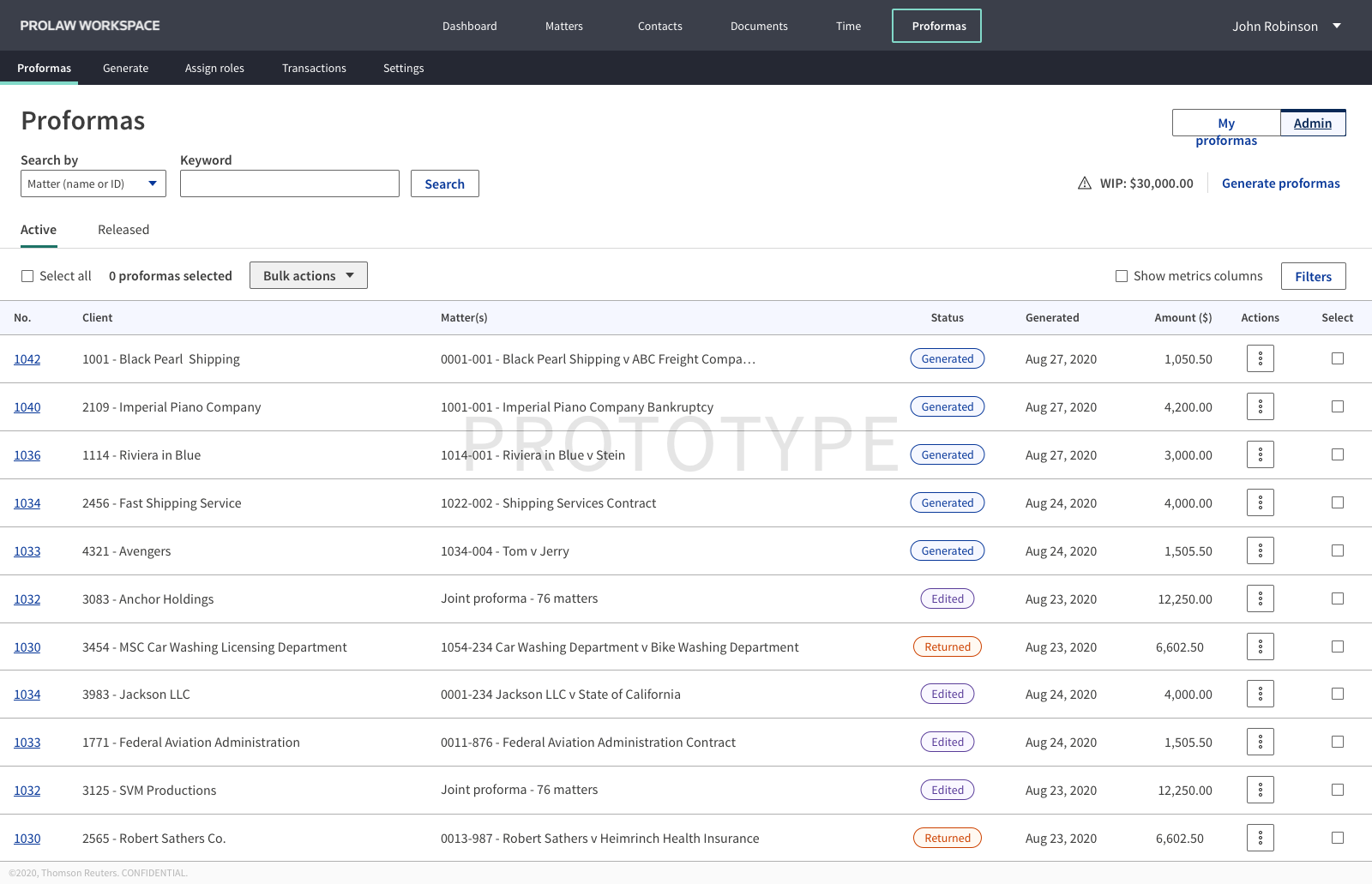The width and height of the screenshot is (1372, 884).
Task: Click matter '1034-004 - Tom v Jerry'
Action: click(x=505, y=551)
